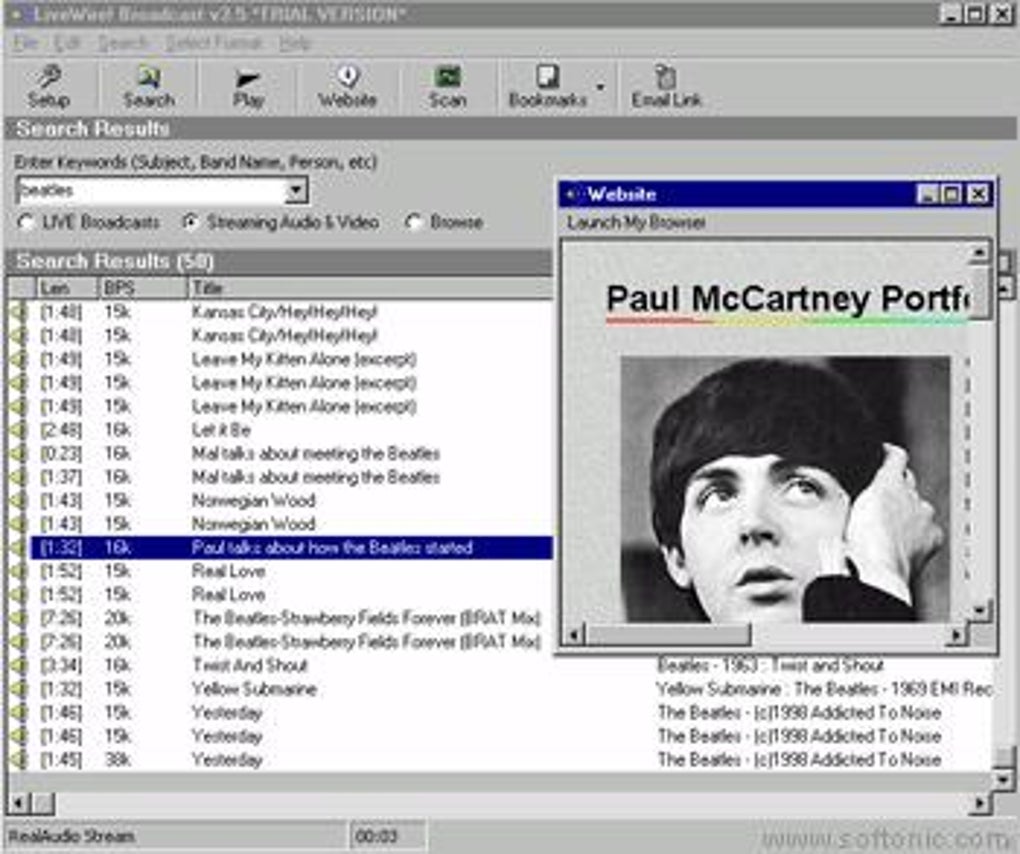1020x854 pixels.
Task: Open the Bookmarks toolbar icon
Action: pos(547,86)
